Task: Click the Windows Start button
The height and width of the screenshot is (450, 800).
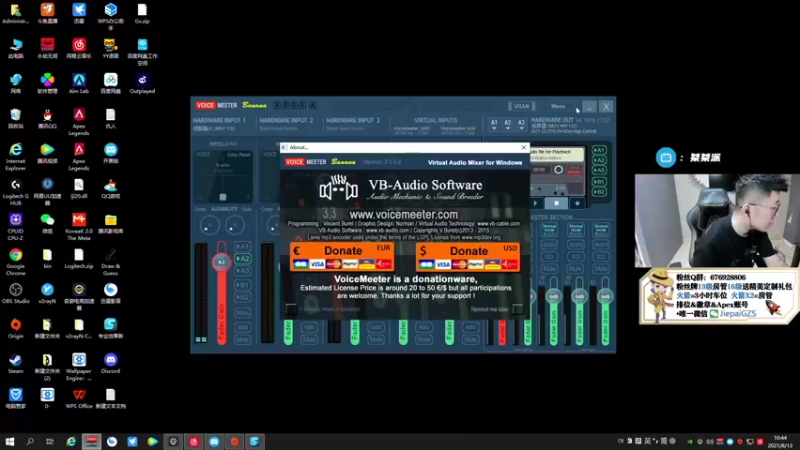Action: (10, 441)
